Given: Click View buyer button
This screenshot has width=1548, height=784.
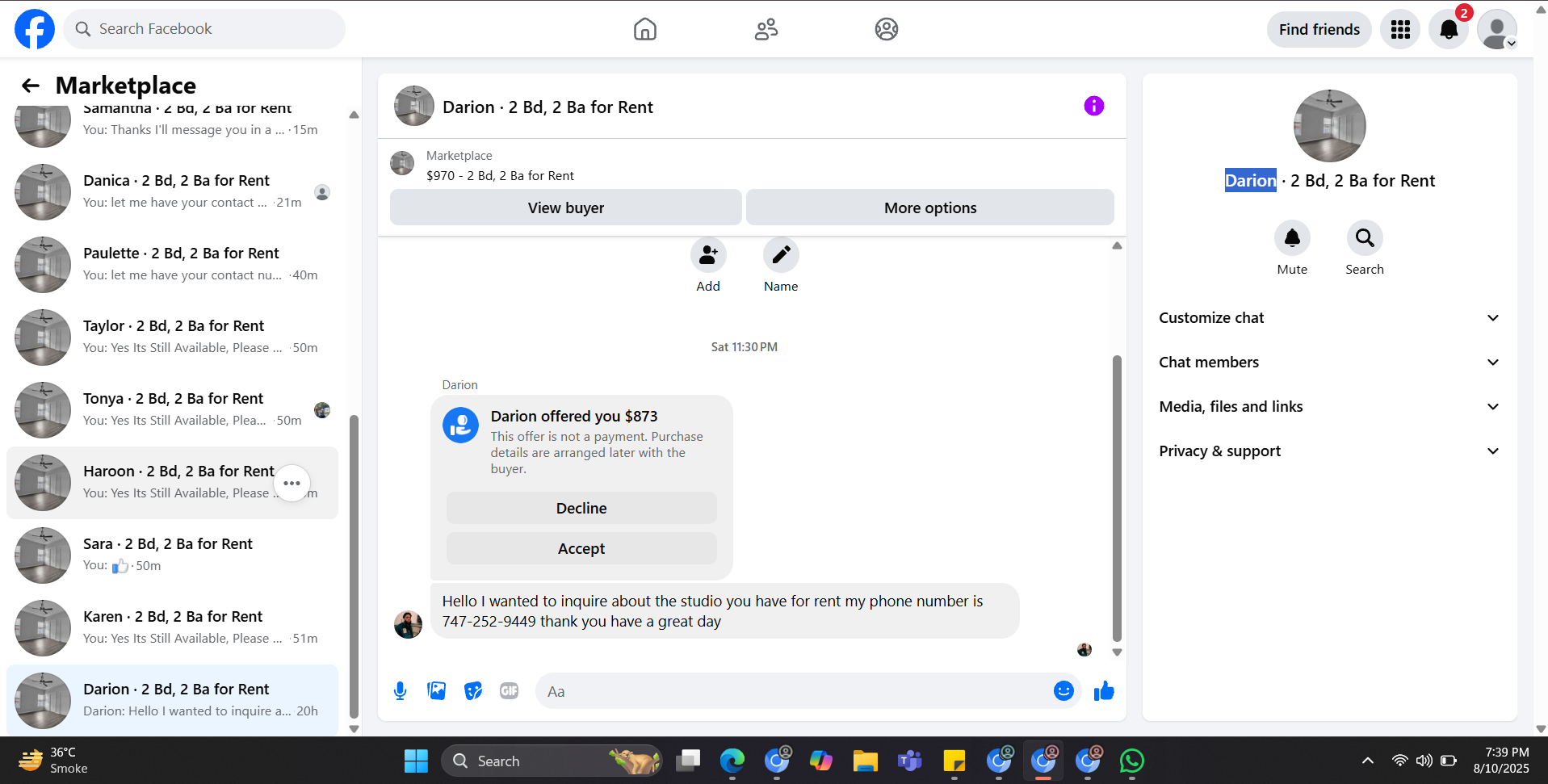Looking at the screenshot, I should point(565,208).
